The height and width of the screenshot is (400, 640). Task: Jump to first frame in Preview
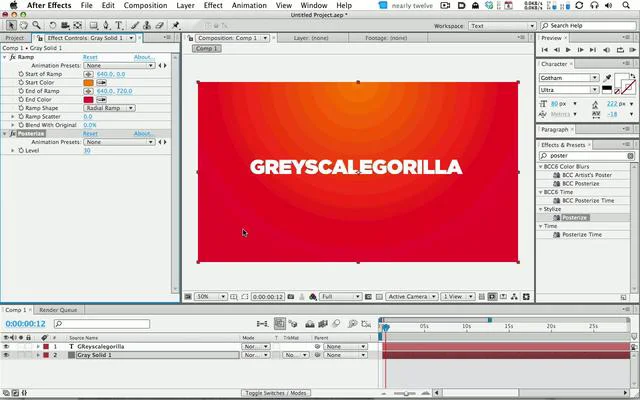point(544,50)
